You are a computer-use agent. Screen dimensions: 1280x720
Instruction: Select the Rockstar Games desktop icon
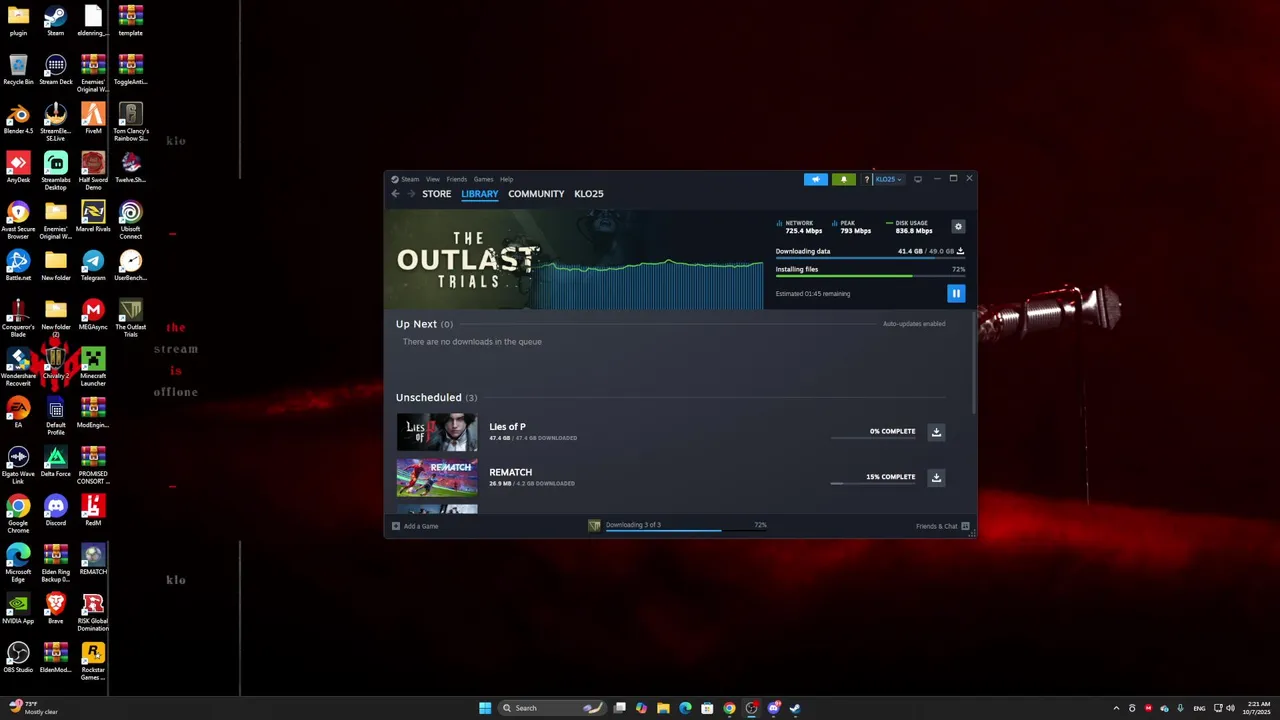(93, 661)
